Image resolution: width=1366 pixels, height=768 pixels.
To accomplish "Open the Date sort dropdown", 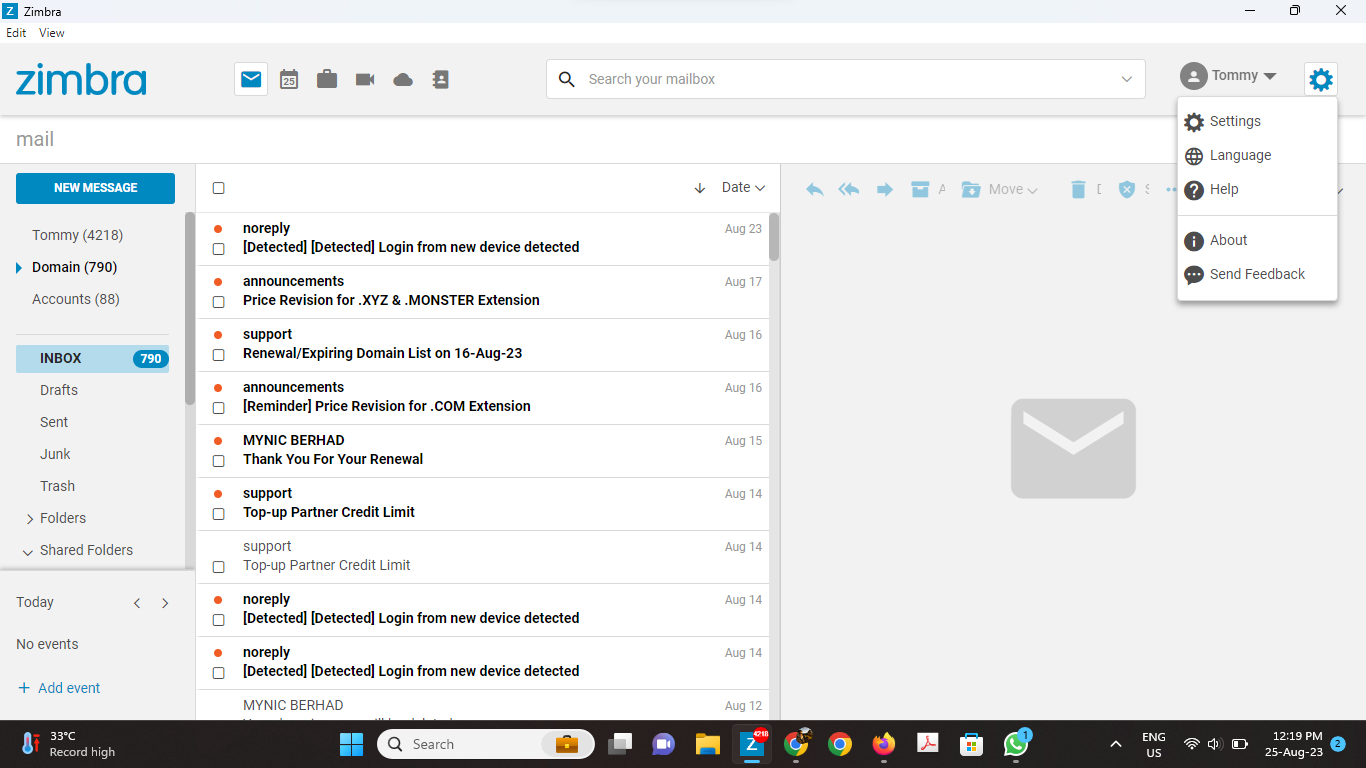I will [x=743, y=187].
